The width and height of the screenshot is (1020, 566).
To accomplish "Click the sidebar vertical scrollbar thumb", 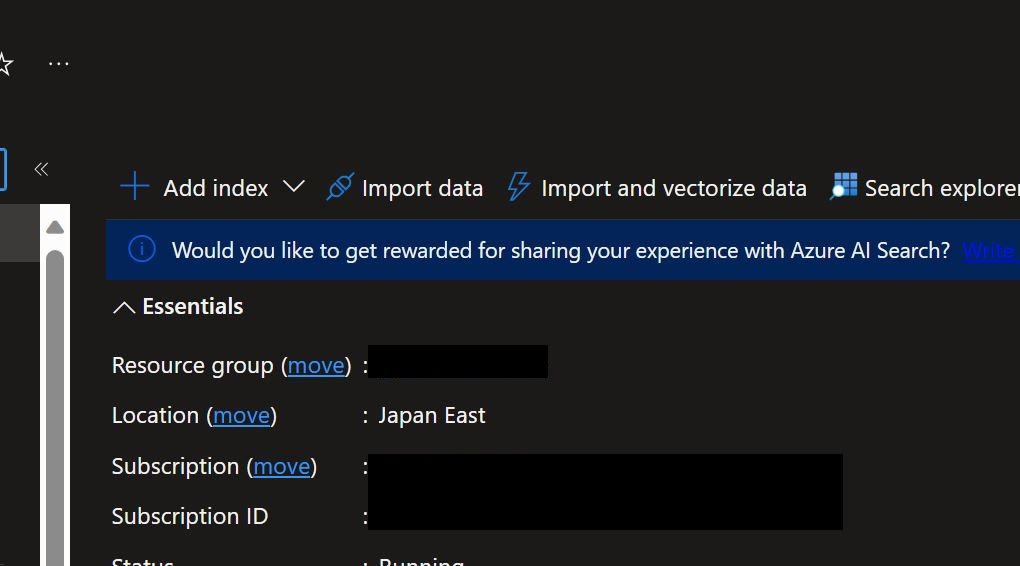I will pyautogui.click(x=55, y=408).
